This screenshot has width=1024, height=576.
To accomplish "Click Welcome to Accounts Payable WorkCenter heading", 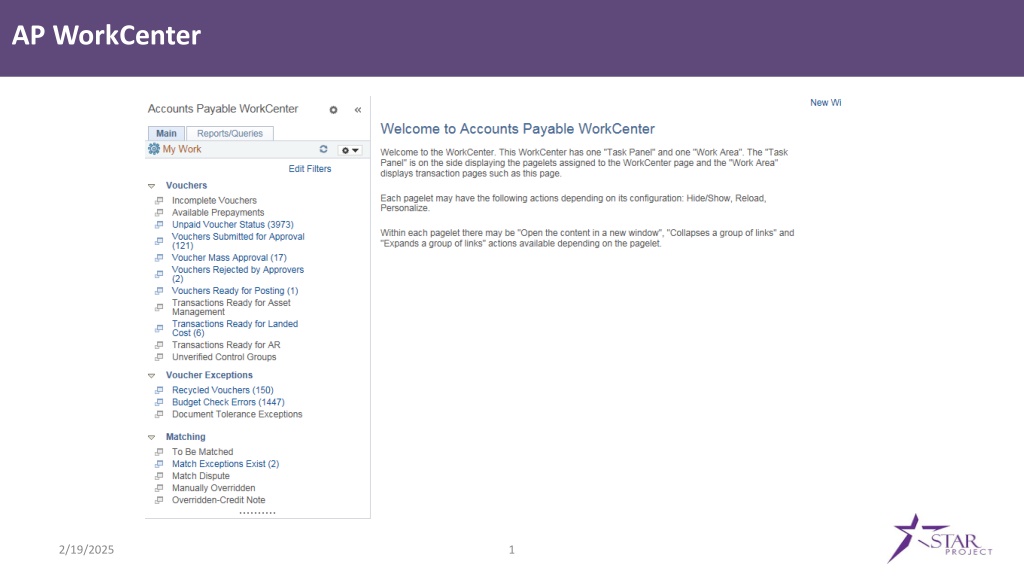I will [517, 129].
